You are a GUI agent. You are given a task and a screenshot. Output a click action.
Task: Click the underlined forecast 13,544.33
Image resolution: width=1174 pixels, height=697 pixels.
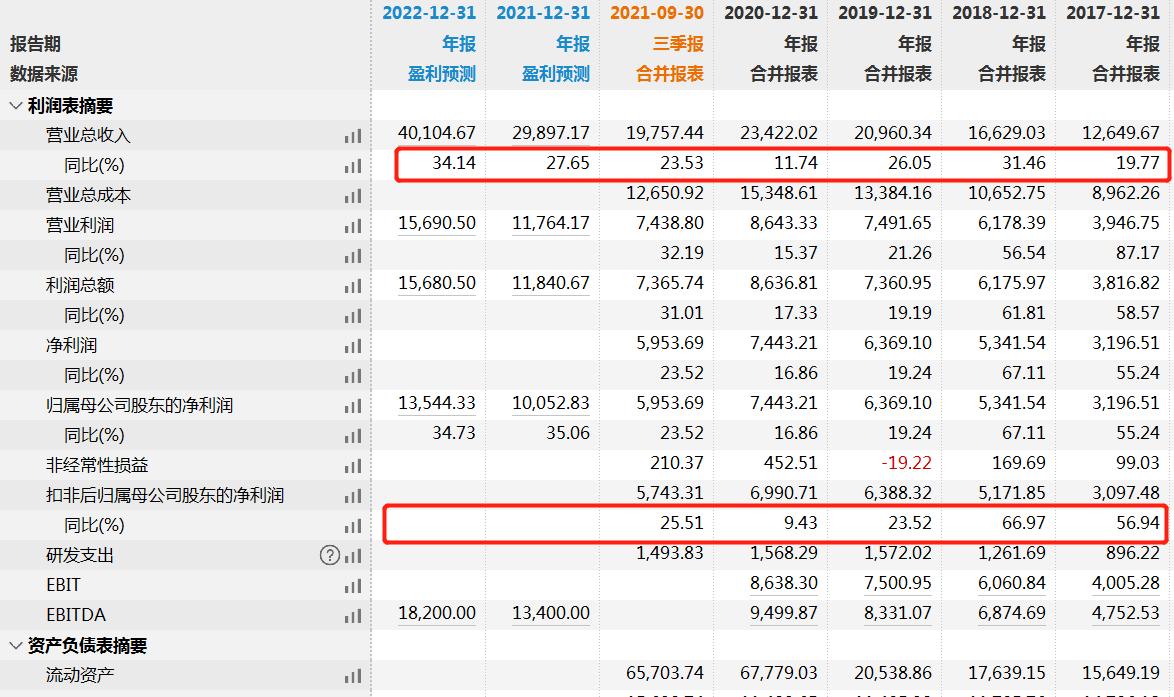click(437, 403)
